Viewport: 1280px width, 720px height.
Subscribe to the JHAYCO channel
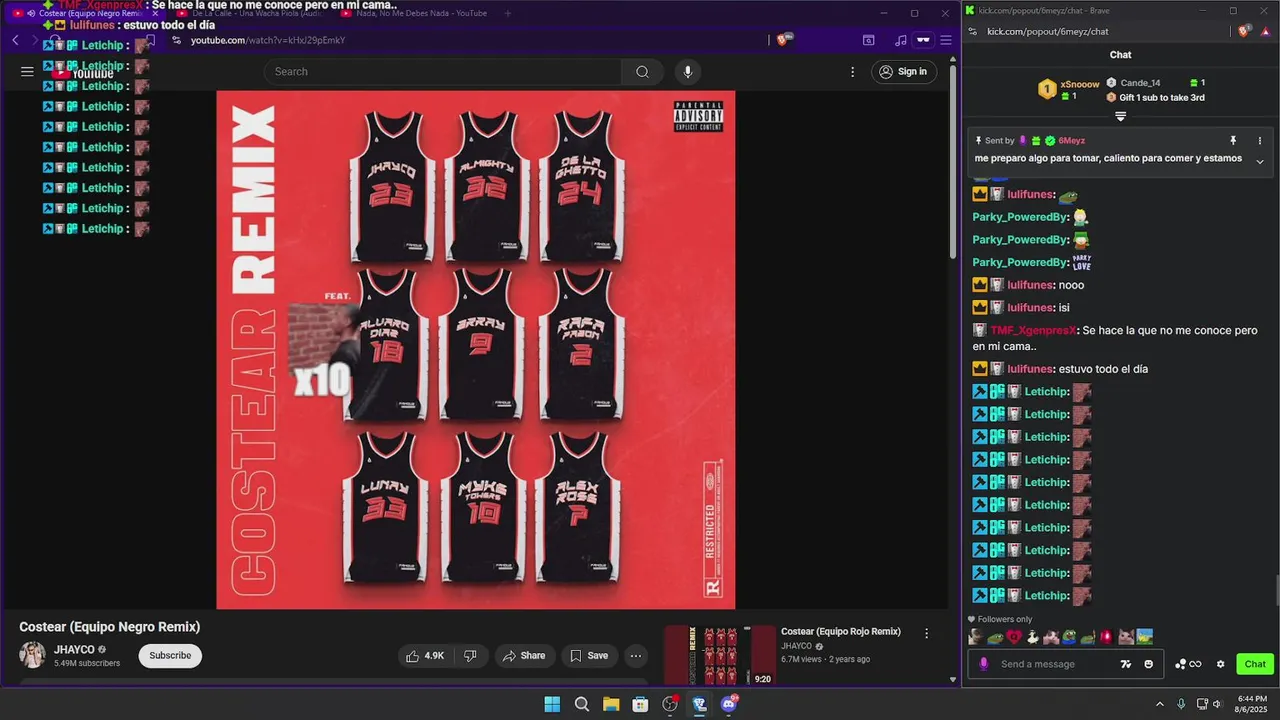click(x=170, y=656)
